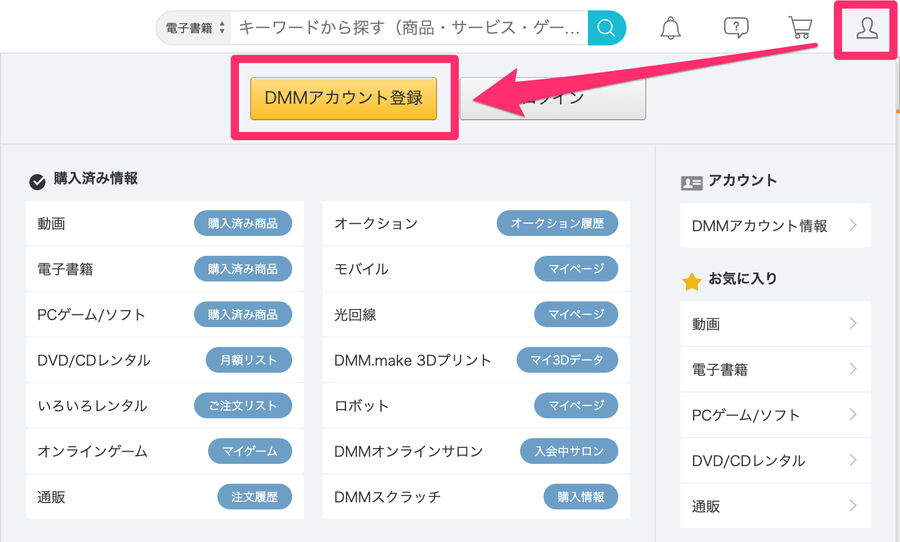Click the いろいろレンタル label
Screen dimensions: 900x542
[x=92, y=406]
